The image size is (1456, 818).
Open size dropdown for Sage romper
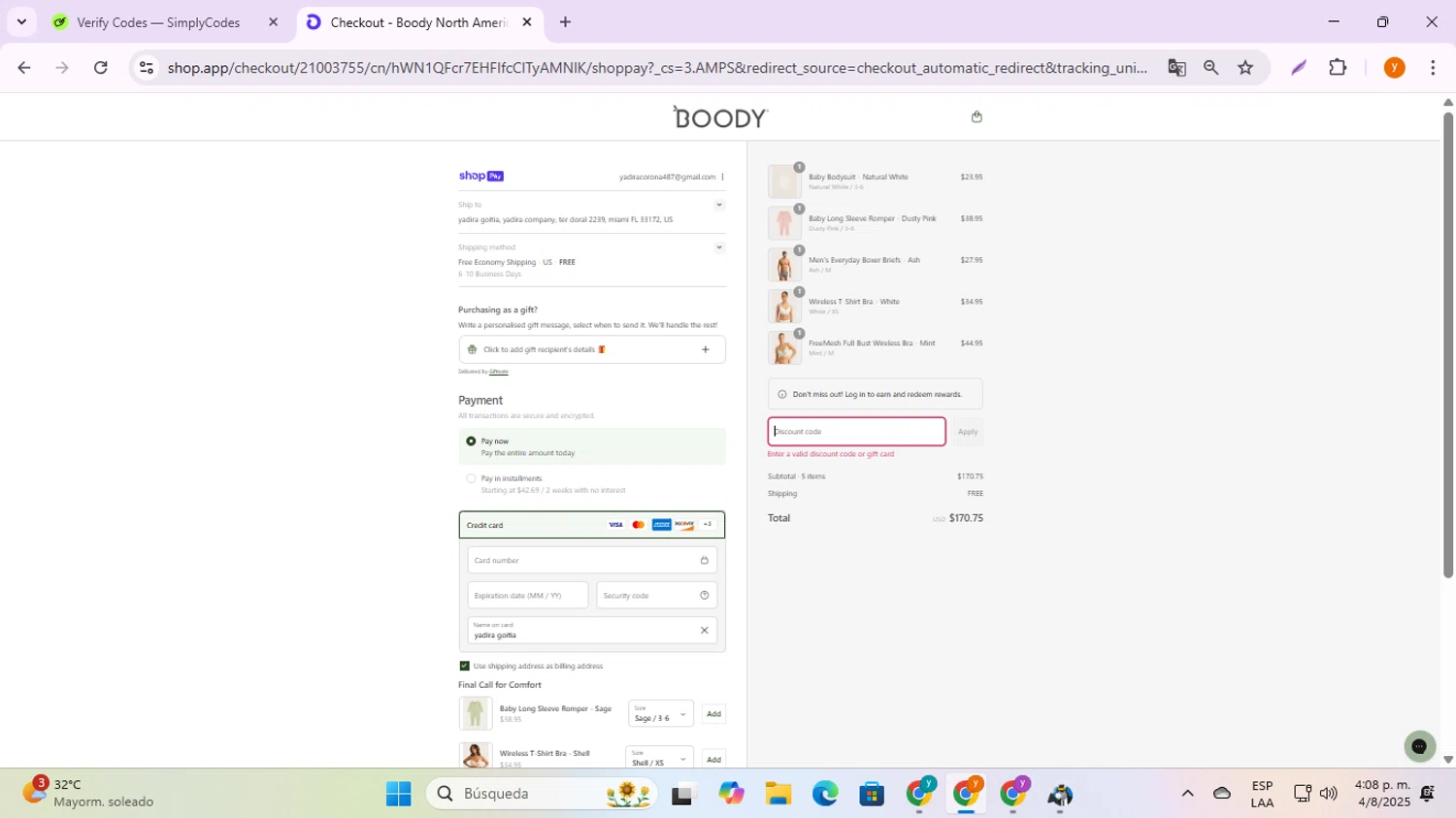click(x=661, y=714)
